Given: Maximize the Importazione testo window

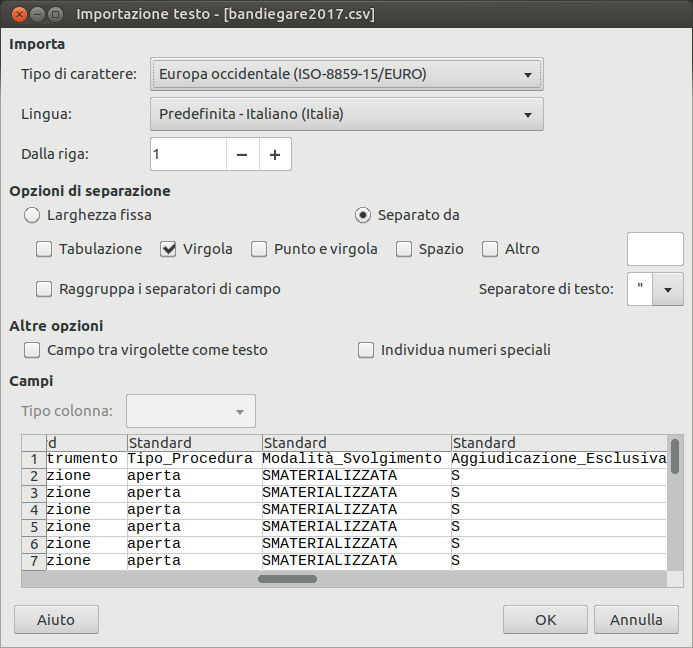Looking at the screenshot, I should point(55,15).
